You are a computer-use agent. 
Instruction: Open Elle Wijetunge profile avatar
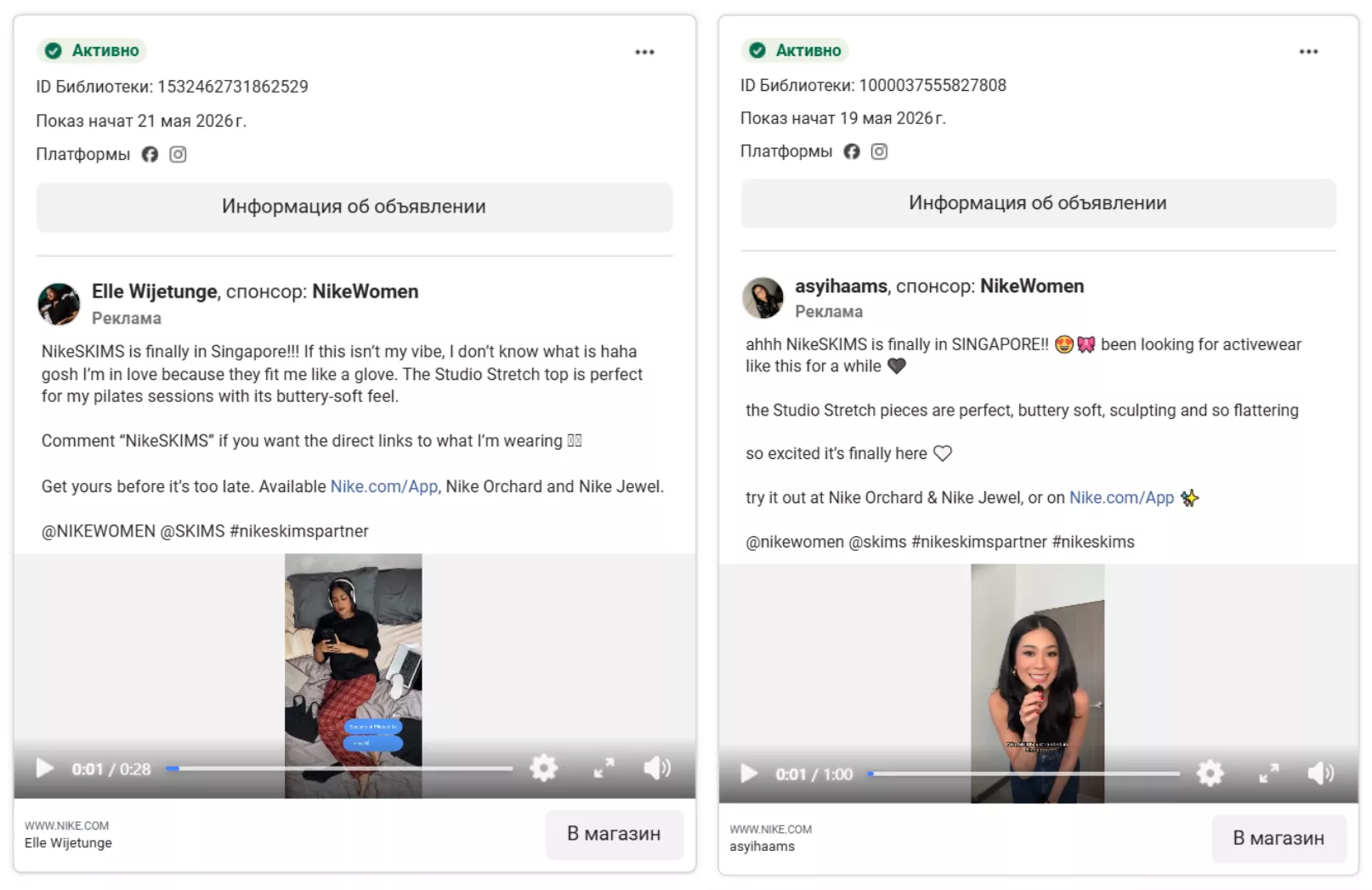[x=59, y=304]
